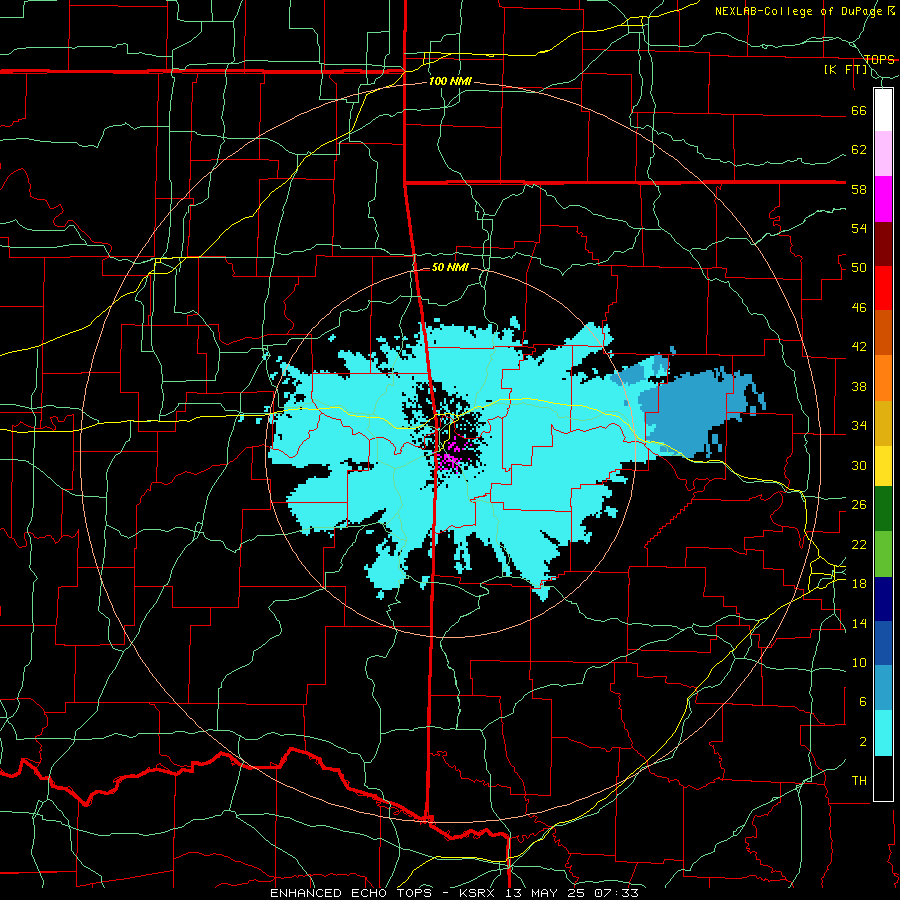The height and width of the screenshot is (900, 900).
Task: Click the light pink legend swatch
Action: pos(883,154)
